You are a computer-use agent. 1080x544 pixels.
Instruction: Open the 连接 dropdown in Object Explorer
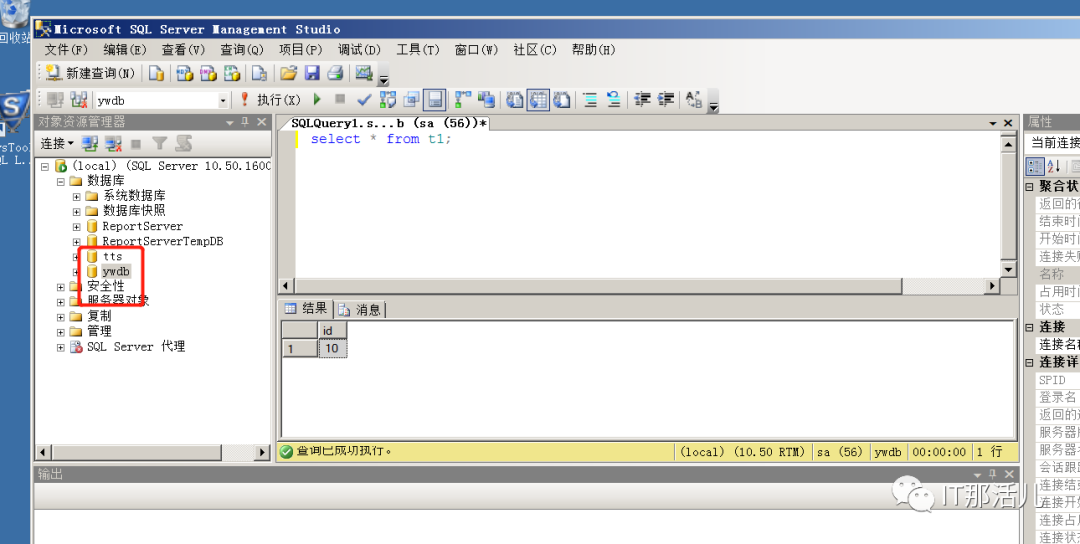[x=57, y=143]
